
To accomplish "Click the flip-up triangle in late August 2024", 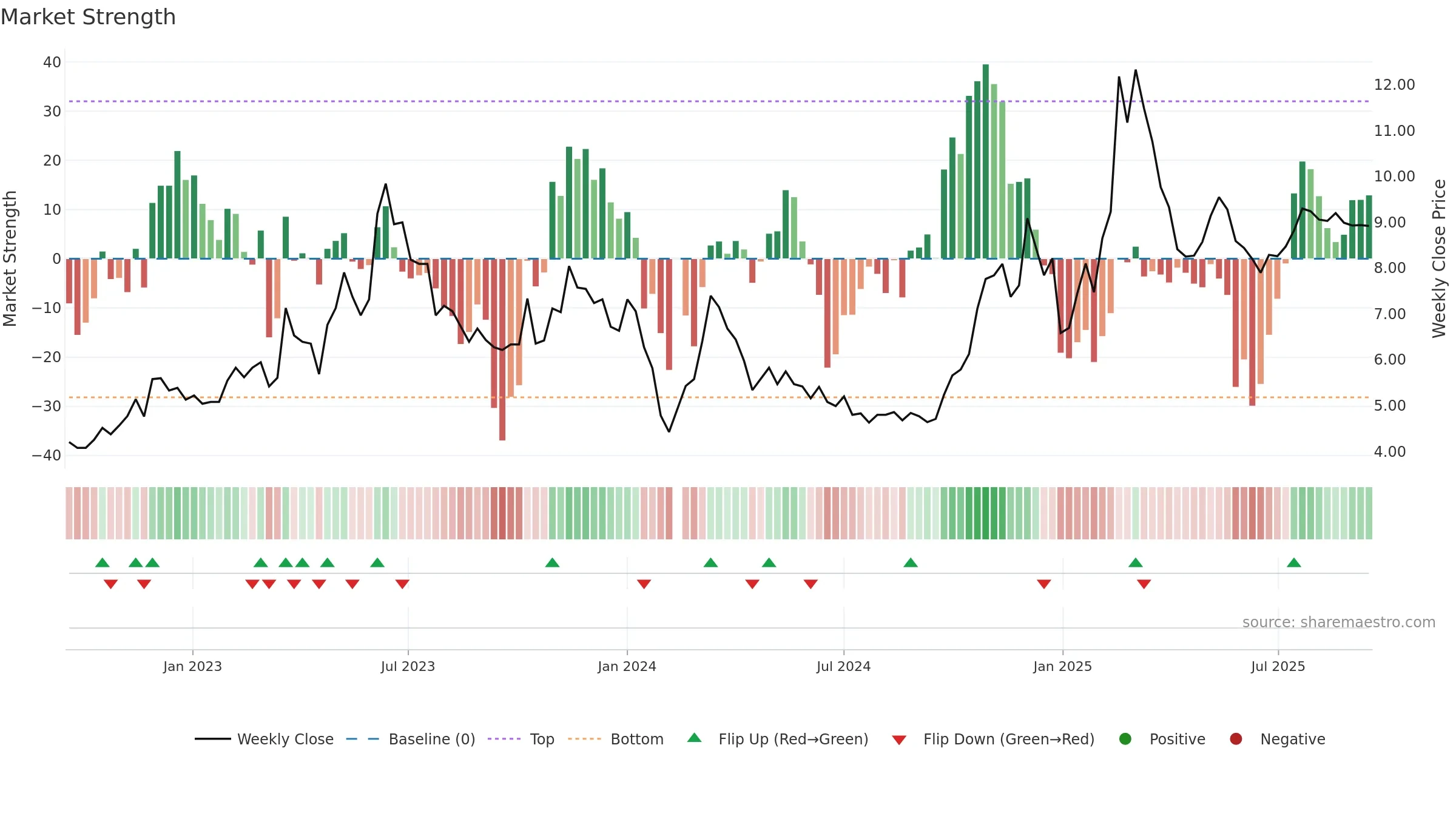I will tap(911, 562).
